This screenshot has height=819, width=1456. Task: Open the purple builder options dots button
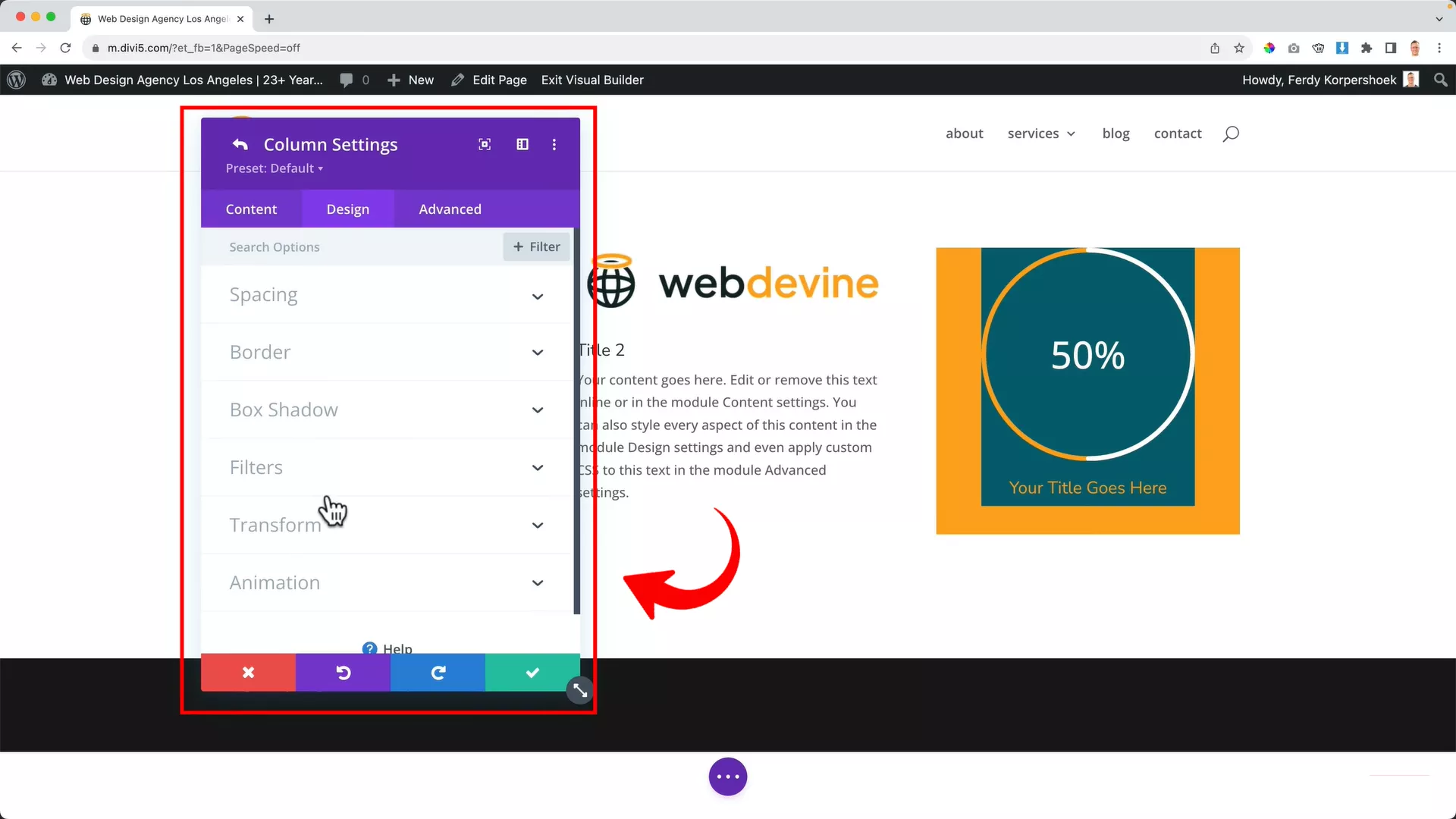(728, 777)
